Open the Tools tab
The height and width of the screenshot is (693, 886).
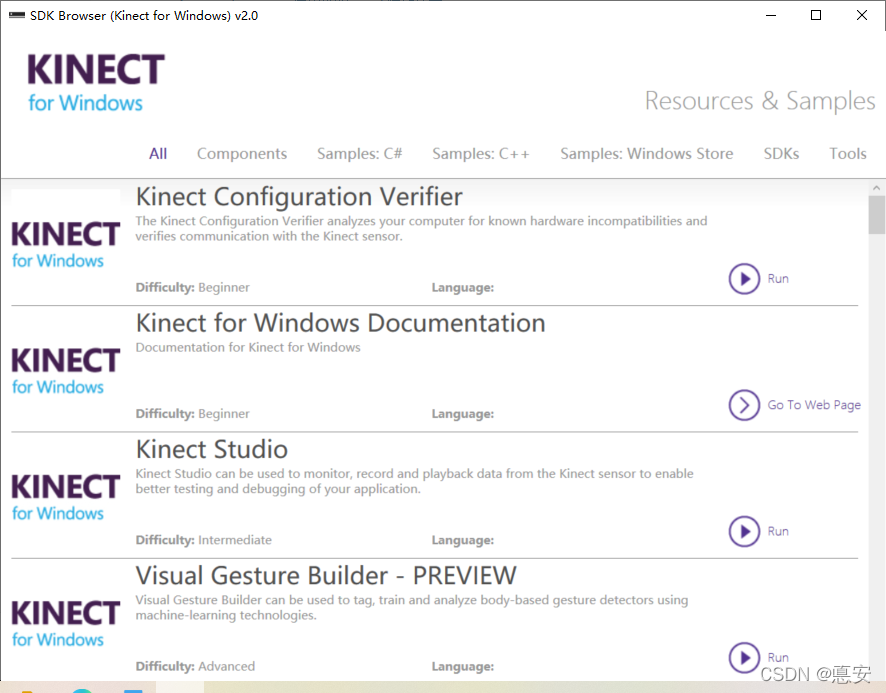click(x=848, y=154)
